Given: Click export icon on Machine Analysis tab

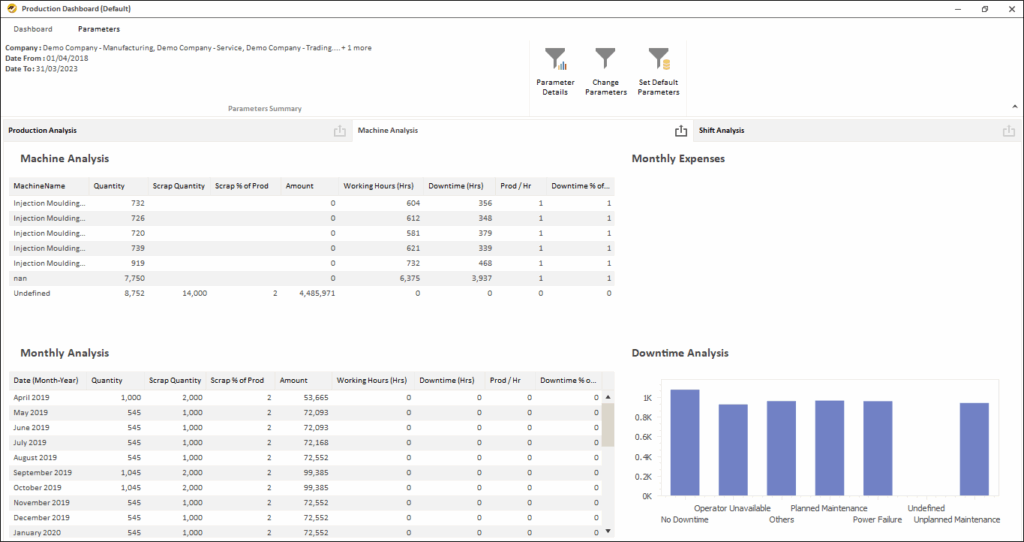Looking at the screenshot, I should (681, 131).
